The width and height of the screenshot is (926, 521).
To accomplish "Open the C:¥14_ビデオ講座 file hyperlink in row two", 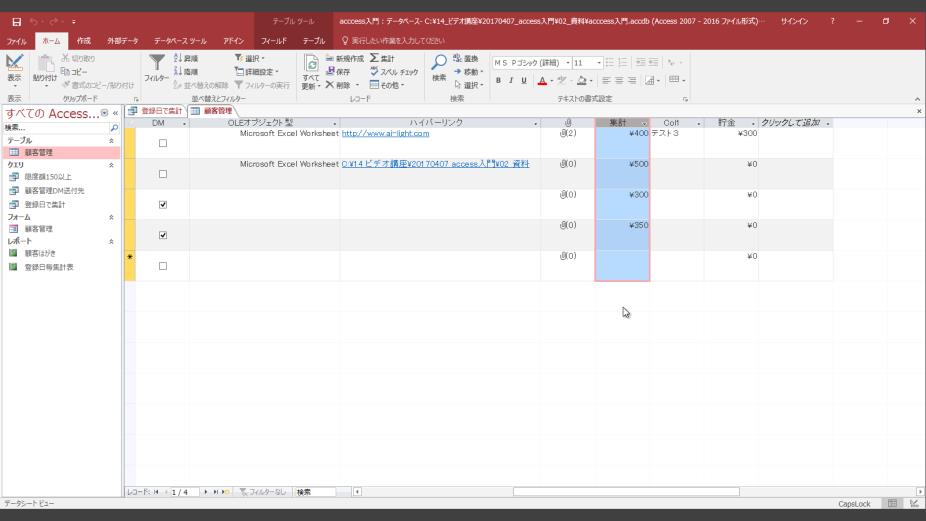I will tap(435, 164).
